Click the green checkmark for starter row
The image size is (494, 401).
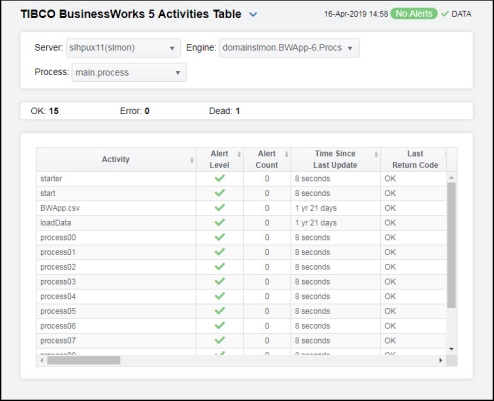tap(220, 178)
